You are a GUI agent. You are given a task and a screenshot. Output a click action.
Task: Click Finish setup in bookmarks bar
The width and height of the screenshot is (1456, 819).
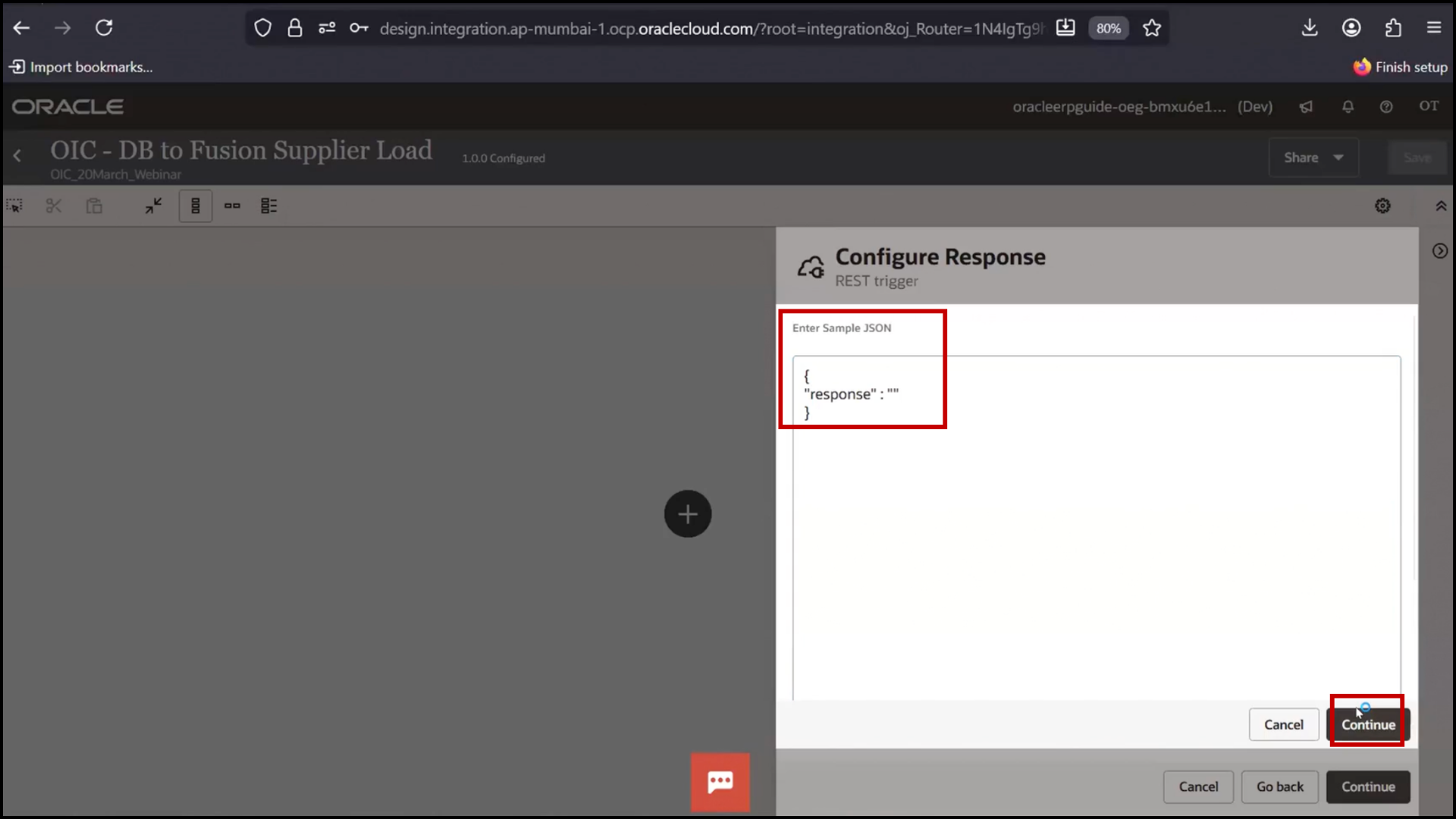click(1401, 67)
